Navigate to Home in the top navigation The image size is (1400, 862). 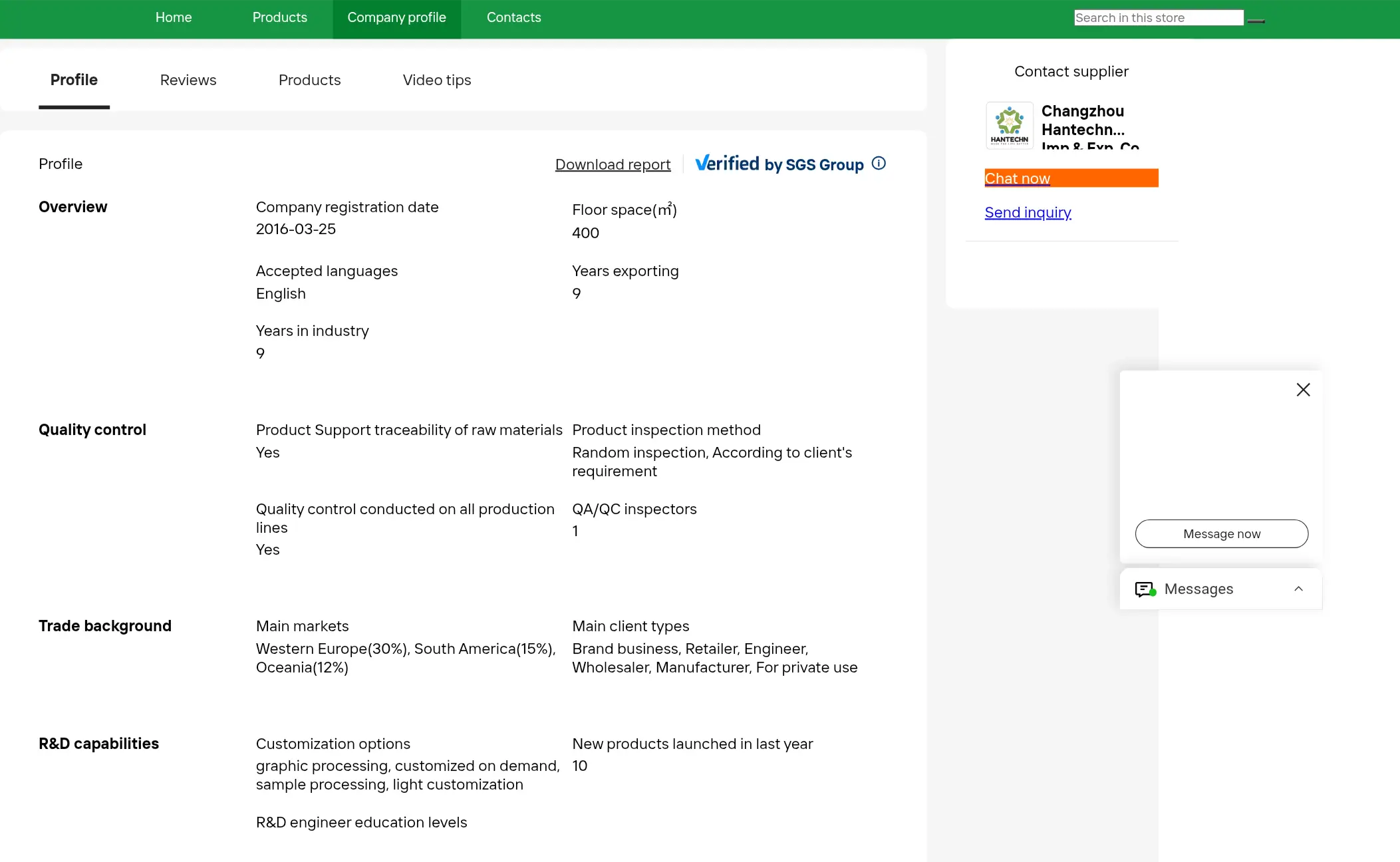[x=173, y=17]
